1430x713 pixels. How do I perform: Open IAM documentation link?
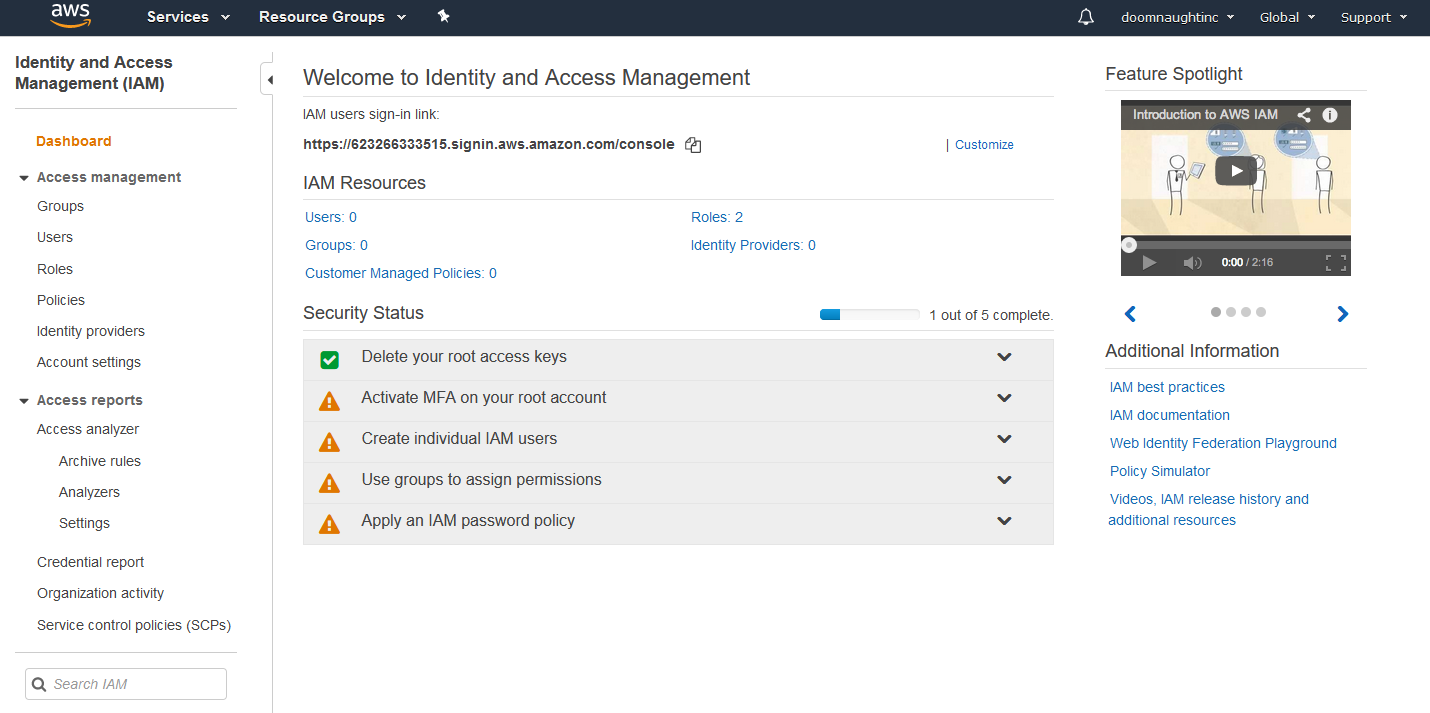1170,415
